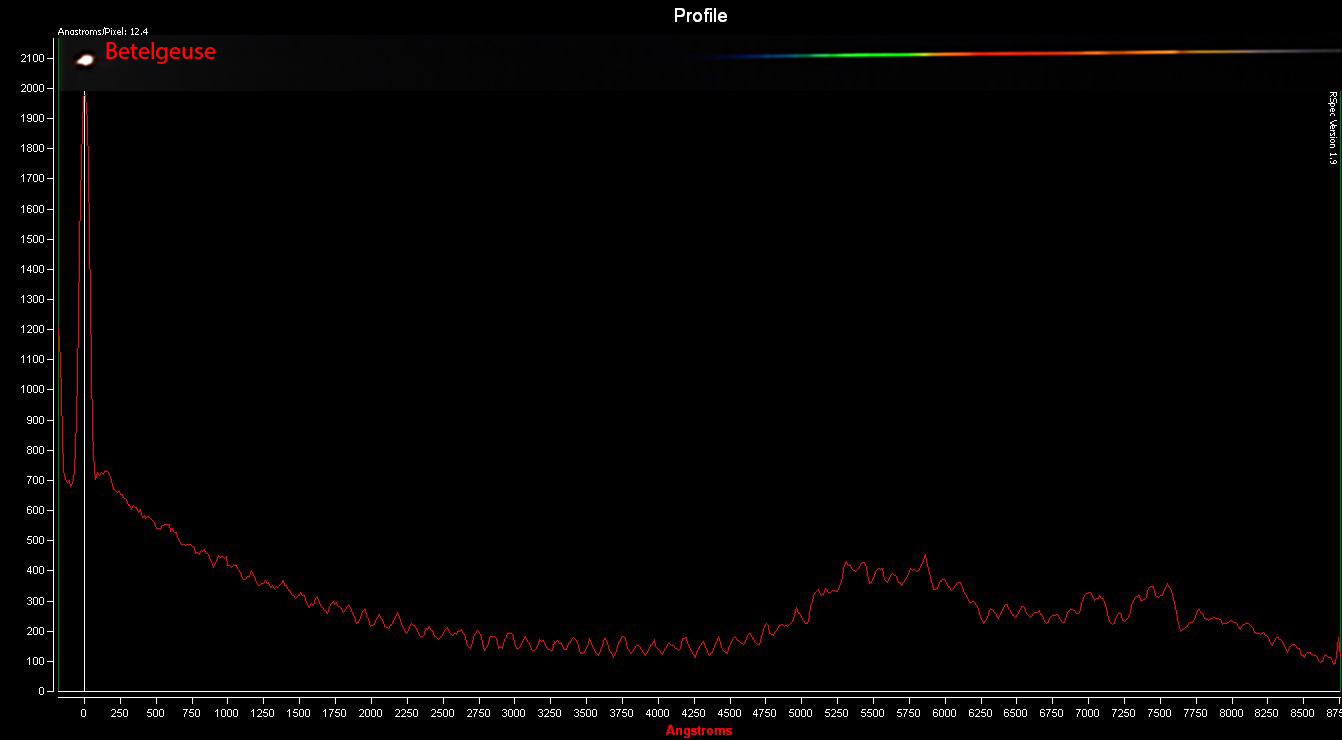Click the 6250 tick label on x-axis
This screenshot has width=1342, height=740.
981,714
